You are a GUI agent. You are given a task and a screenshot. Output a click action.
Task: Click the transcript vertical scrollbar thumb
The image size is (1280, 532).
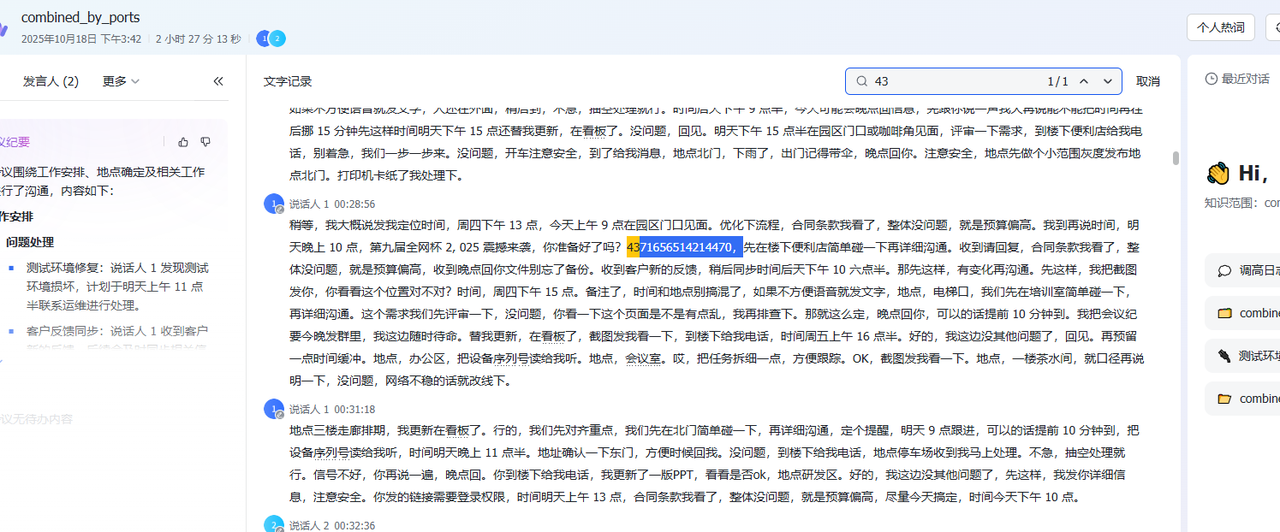coord(1175,158)
